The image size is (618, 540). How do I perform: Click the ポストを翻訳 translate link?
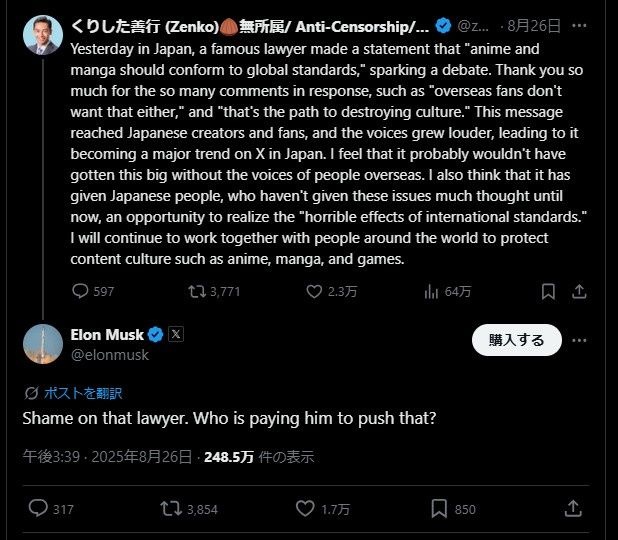[x=77, y=393]
